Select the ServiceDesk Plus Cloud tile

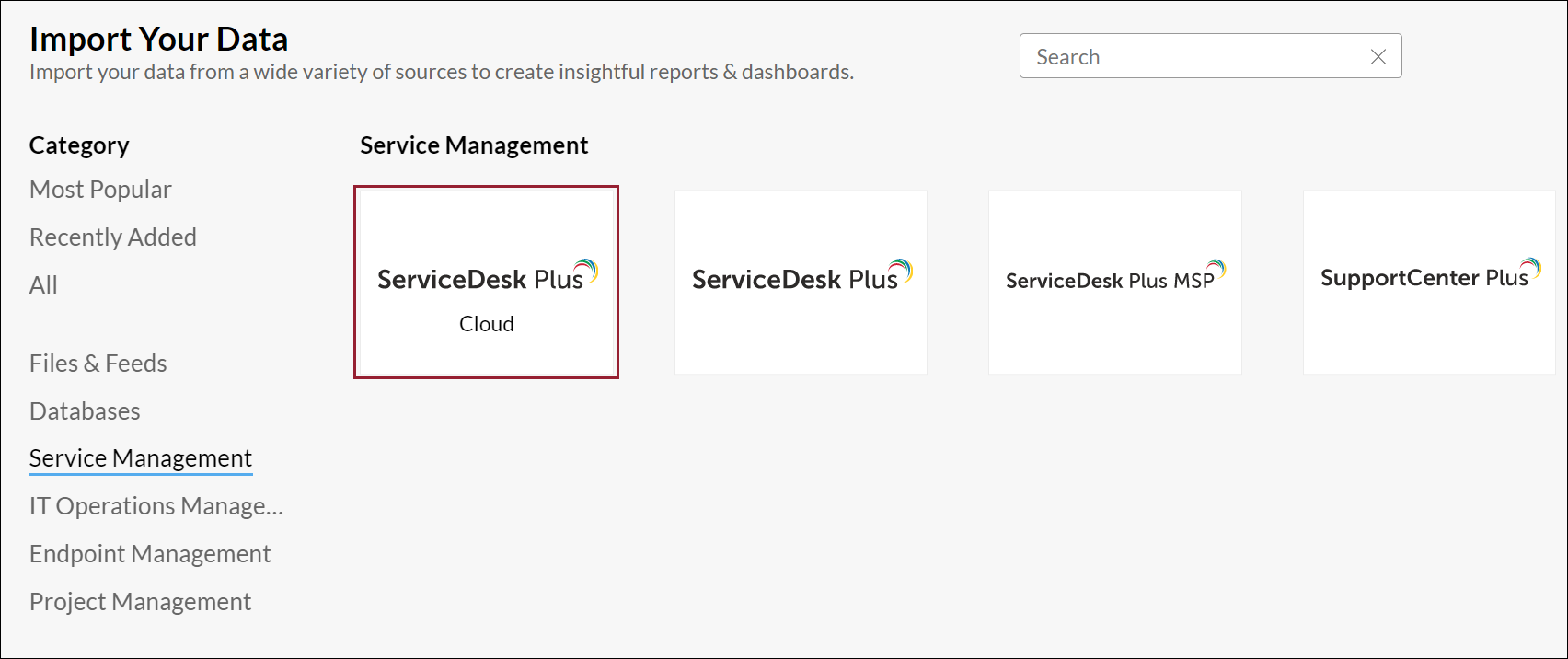pyautogui.click(x=486, y=282)
